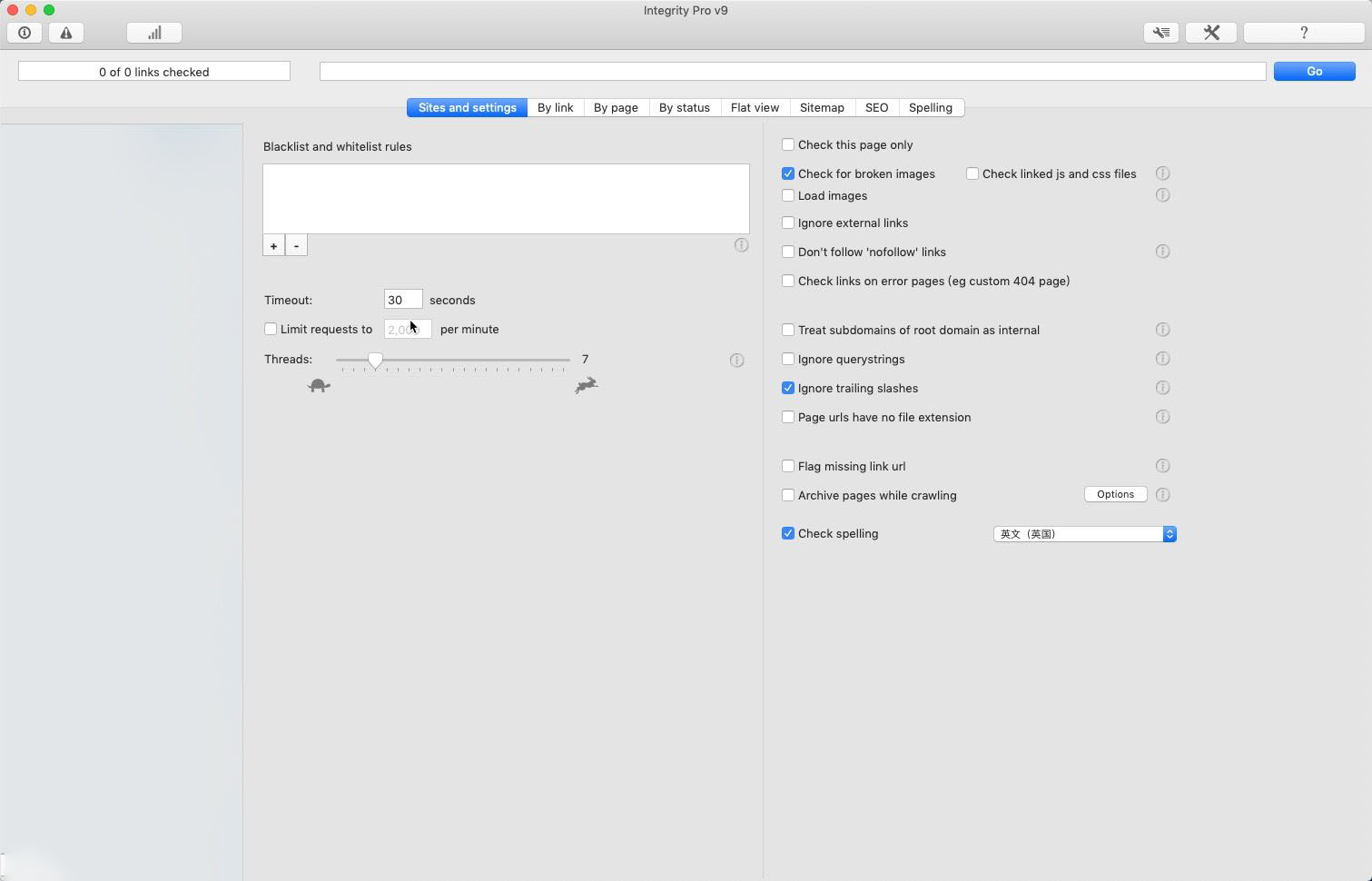The image size is (1372, 881).
Task: Enable Archive pages while crawling
Action: pos(788,495)
